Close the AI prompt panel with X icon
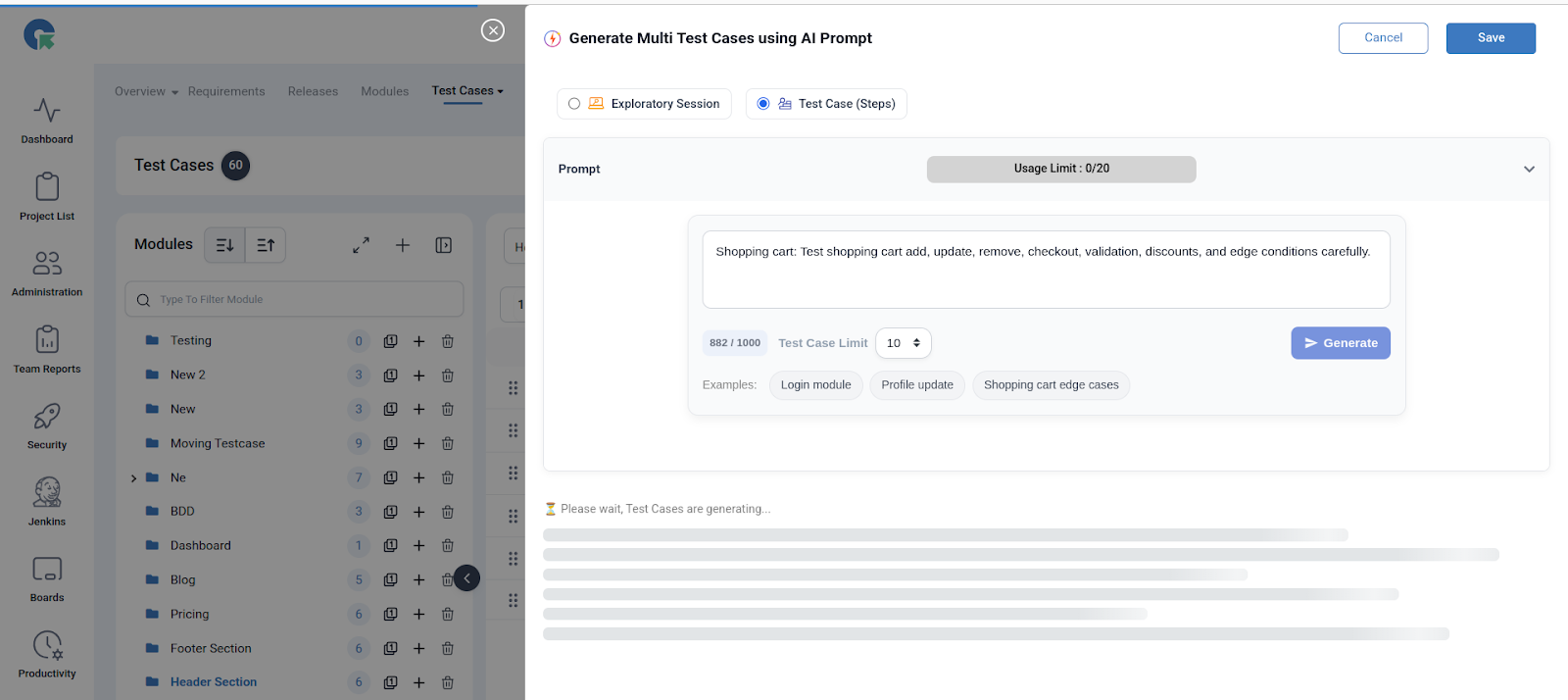The width and height of the screenshot is (1568, 700). pyautogui.click(x=493, y=30)
